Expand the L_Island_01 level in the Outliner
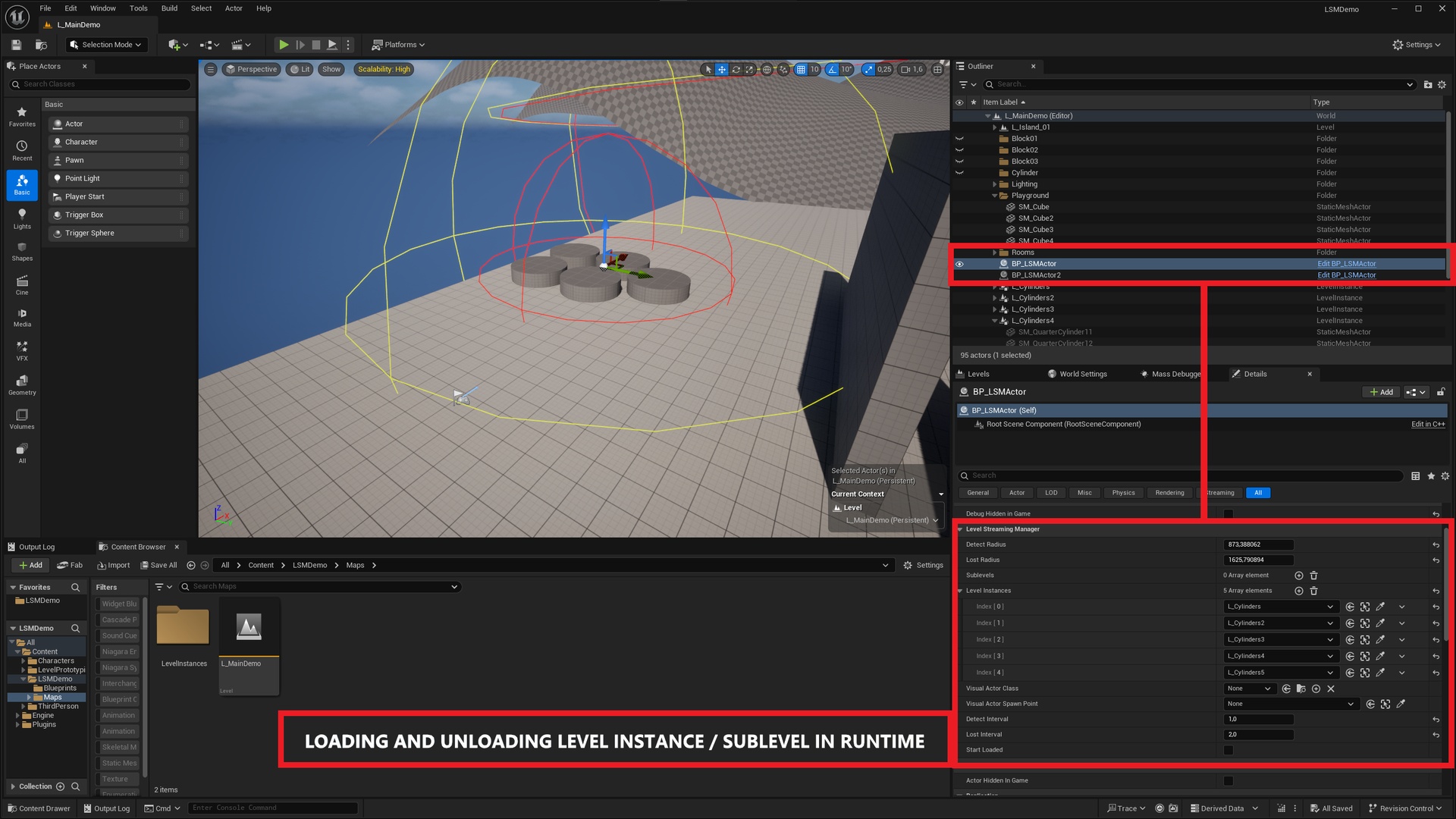The width and height of the screenshot is (1456, 819). coord(995,127)
